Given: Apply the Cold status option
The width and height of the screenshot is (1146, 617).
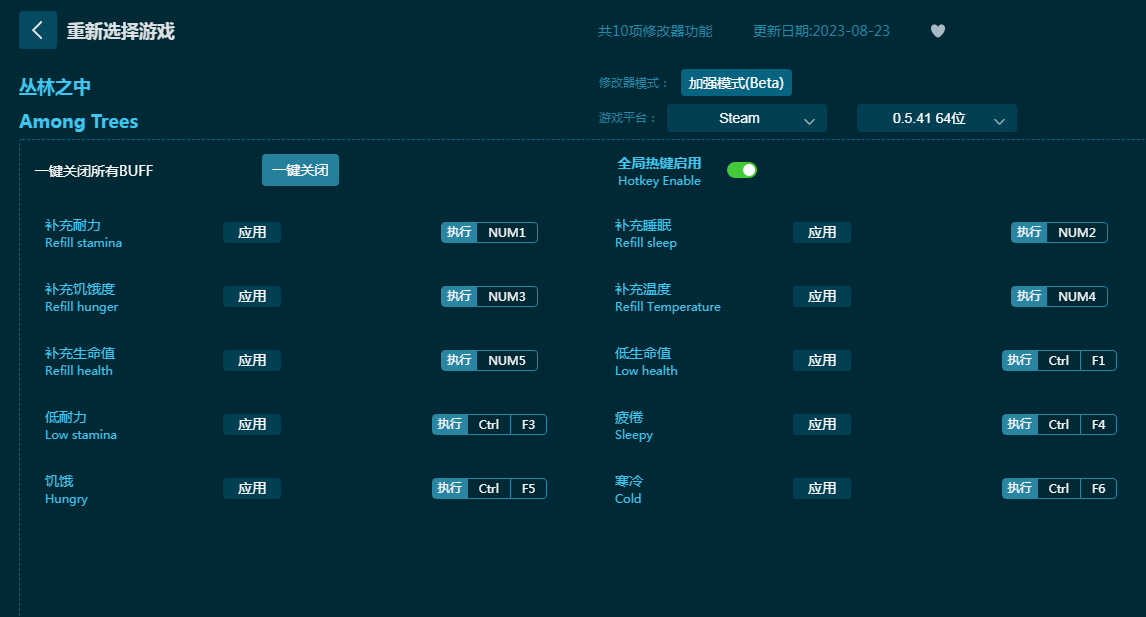Looking at the screenshot, I should 821,488.
